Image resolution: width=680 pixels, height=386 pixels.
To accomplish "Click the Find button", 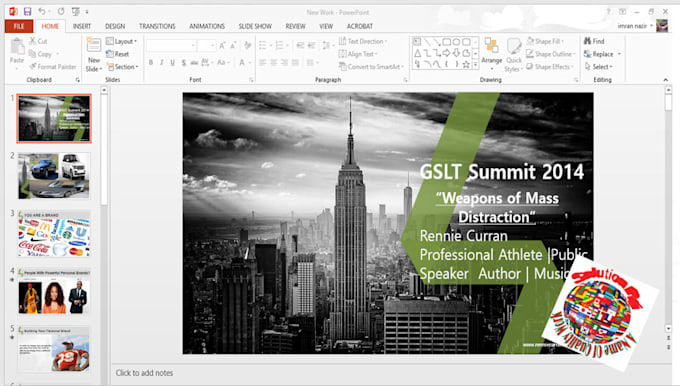I will click(594, 41).
